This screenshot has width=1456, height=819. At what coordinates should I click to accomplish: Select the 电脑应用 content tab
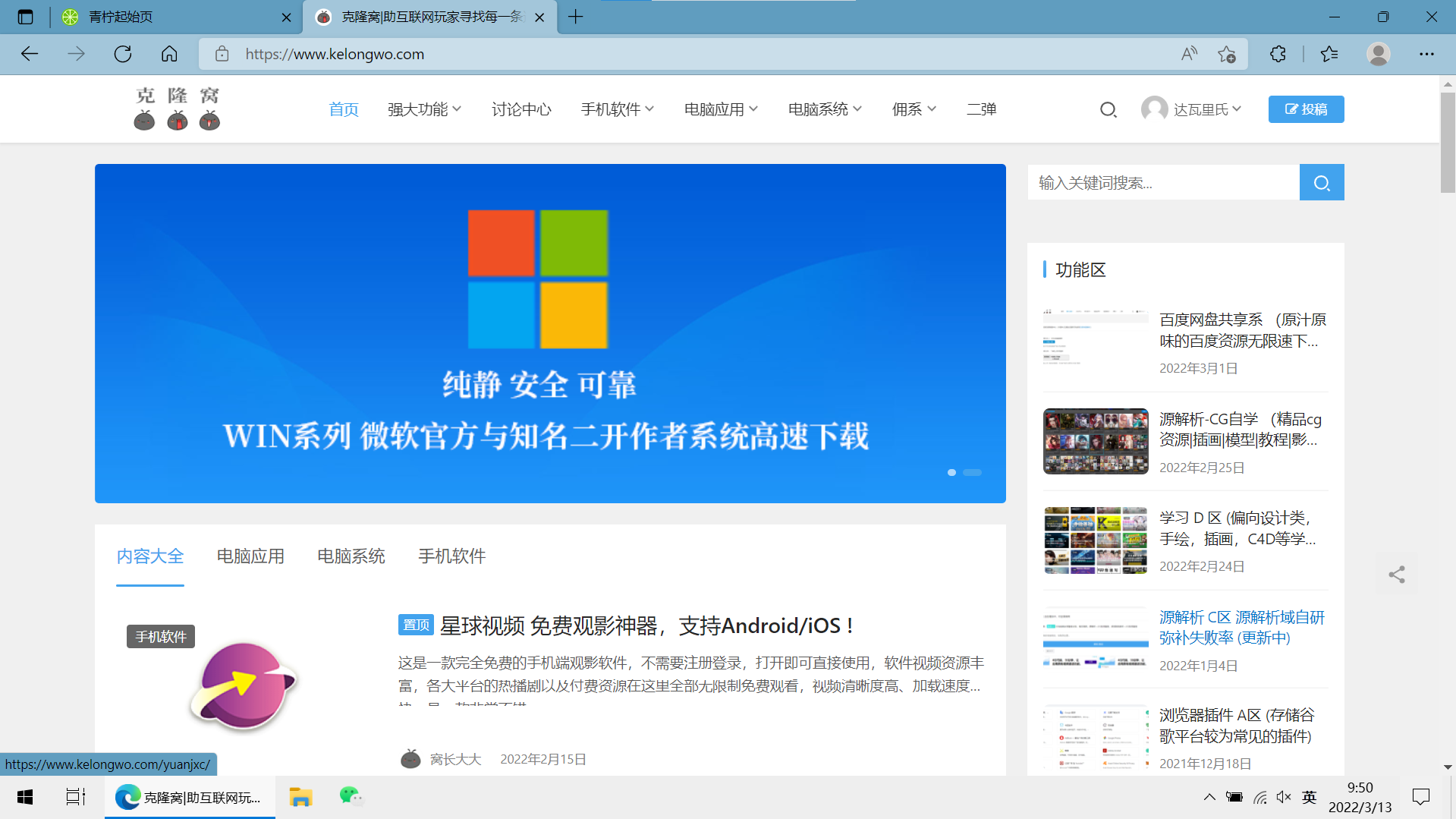pos(250,556)
